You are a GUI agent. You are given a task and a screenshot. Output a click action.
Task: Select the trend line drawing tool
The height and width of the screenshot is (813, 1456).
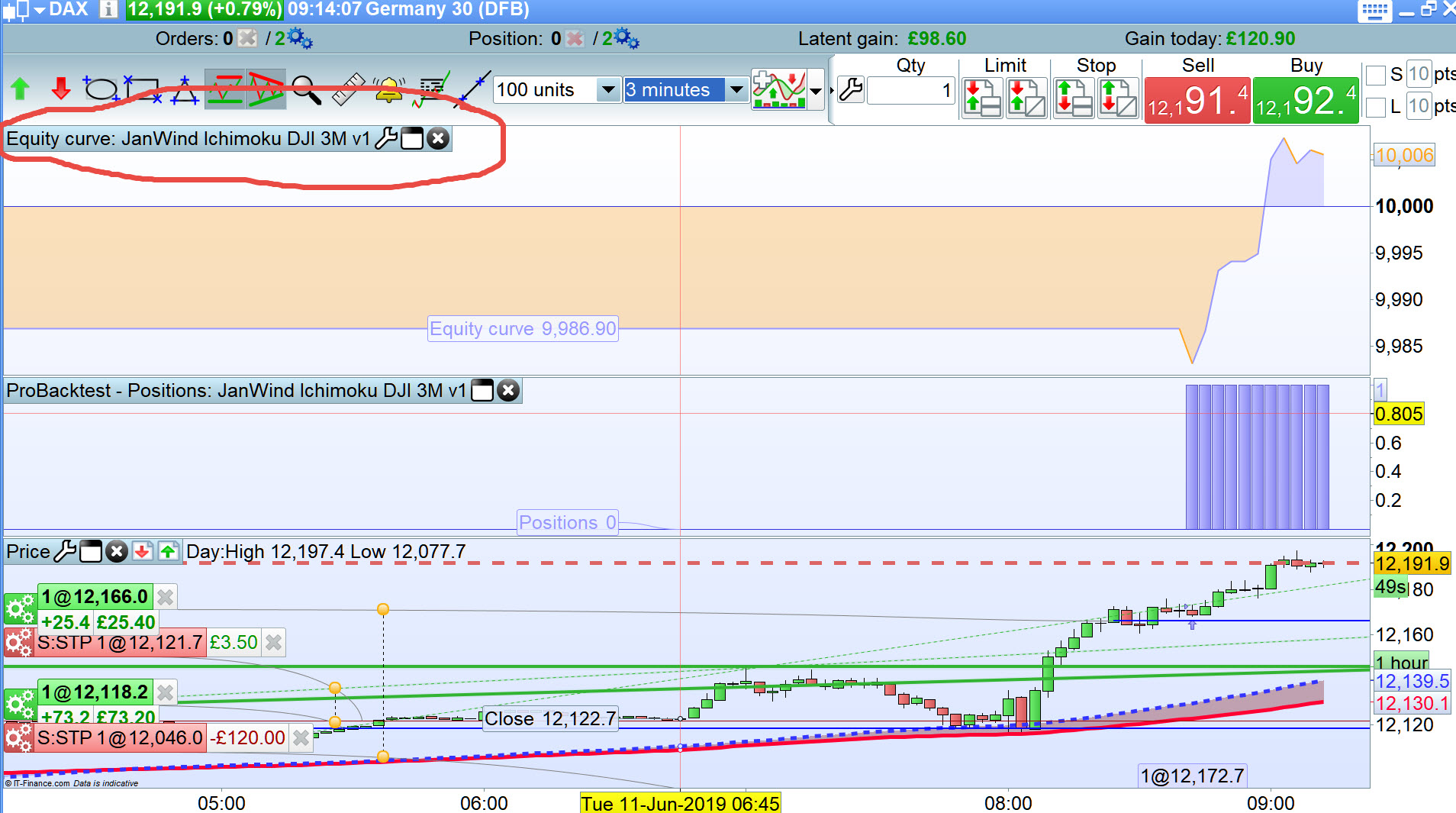coord(475,90)
